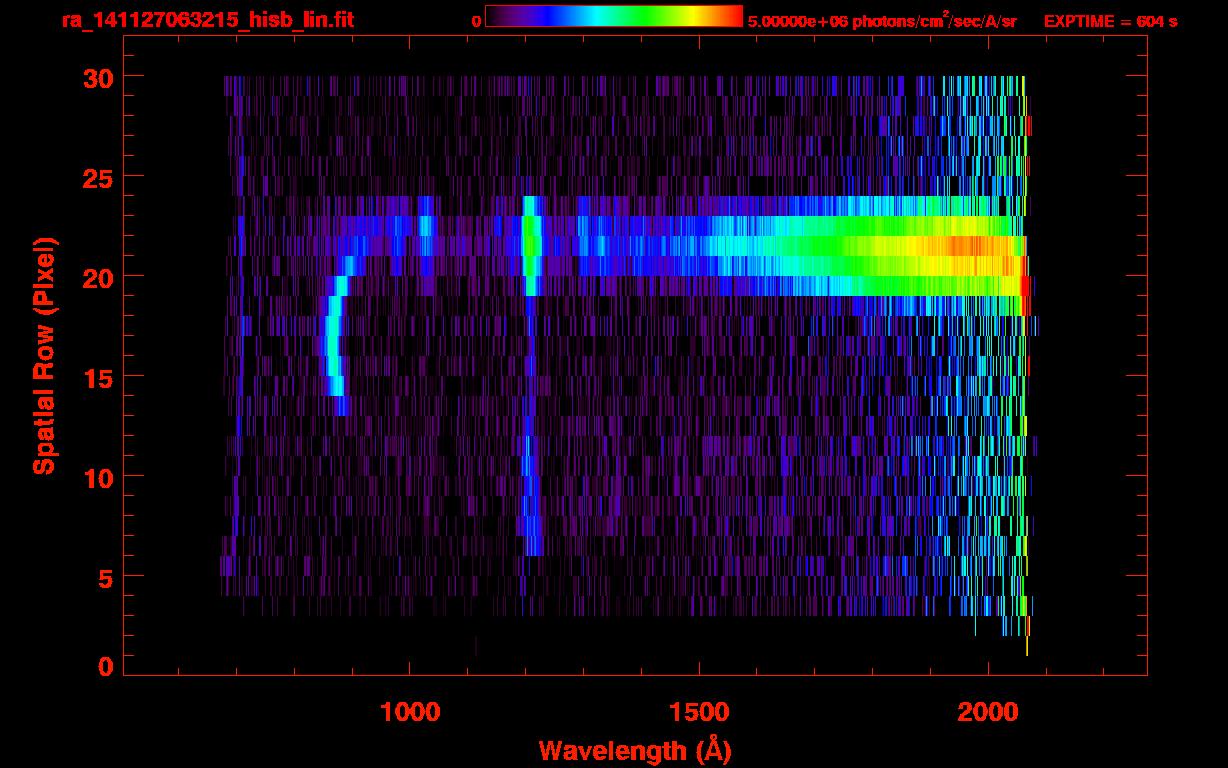
Task: Click y-axis tick label 30
Action: coord(98,77)
